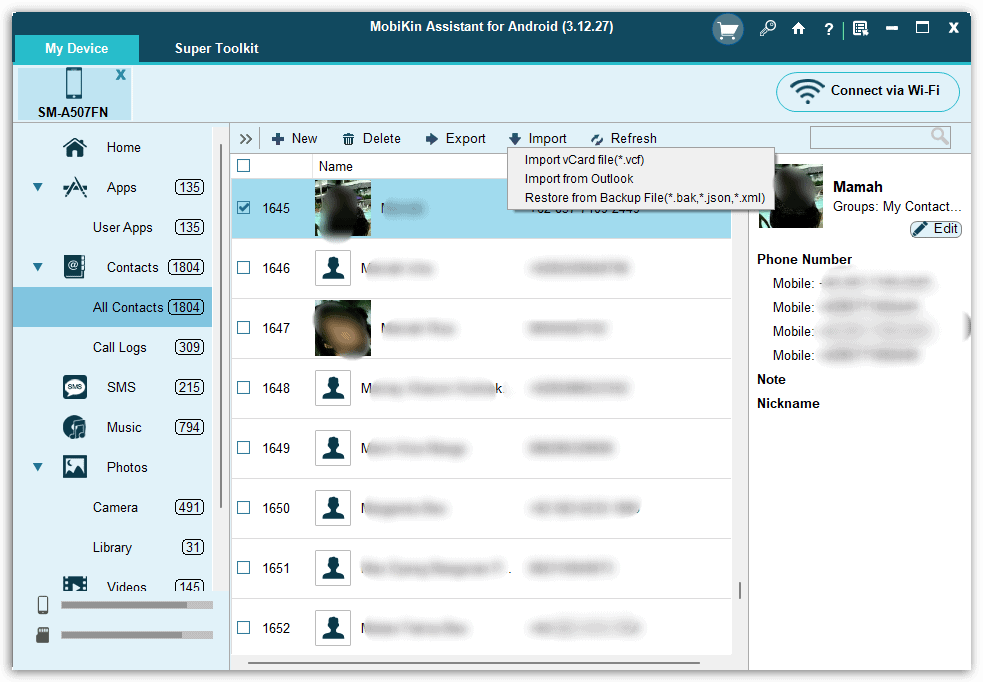Collapse sidebar with the double chevron button
The height and width of the screenshot is (682, 983).
[246, 139]
